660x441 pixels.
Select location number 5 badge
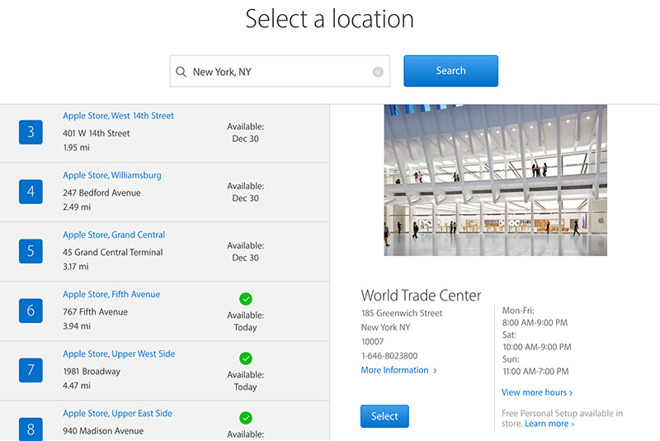pos(31,251)
